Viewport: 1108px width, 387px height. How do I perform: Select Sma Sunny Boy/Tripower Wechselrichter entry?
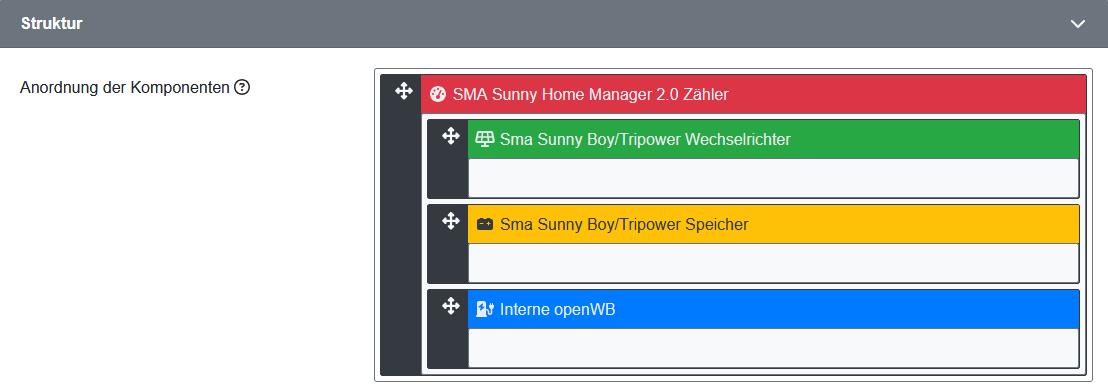pyautogui.click(x=773, y=139)
